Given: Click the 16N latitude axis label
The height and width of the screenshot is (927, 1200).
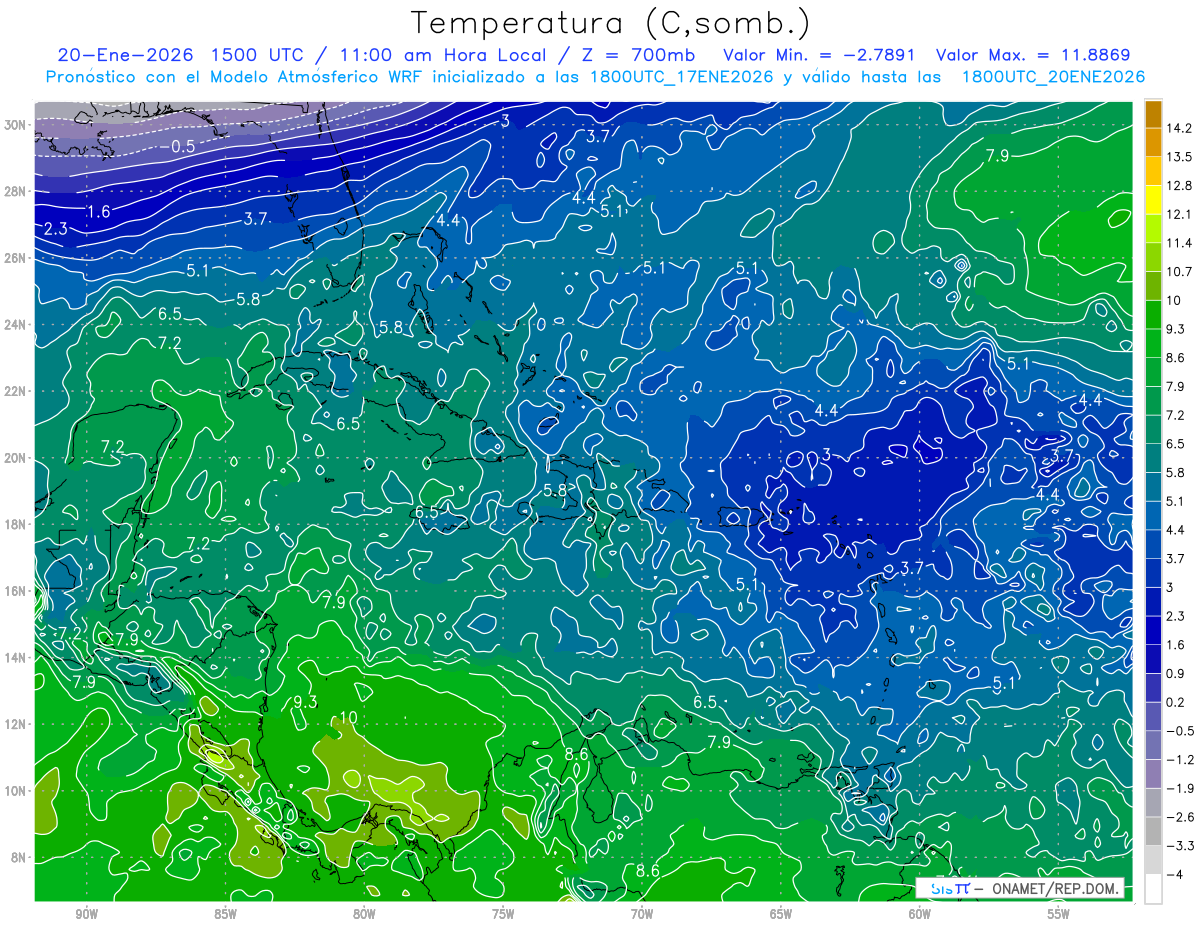Looking at the screenshot, I should click(15, 591).
